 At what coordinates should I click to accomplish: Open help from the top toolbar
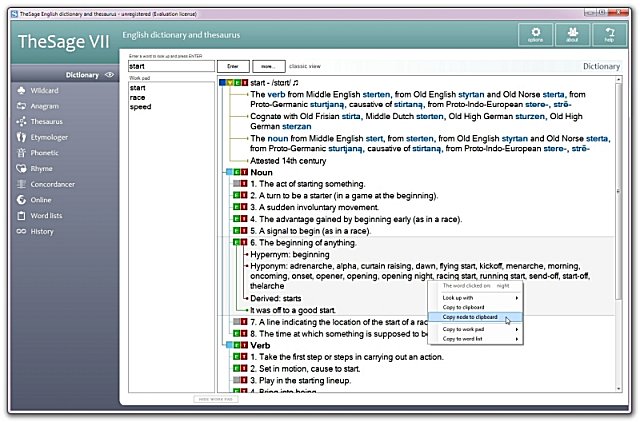pyautogui.click(x=609, y=34)
